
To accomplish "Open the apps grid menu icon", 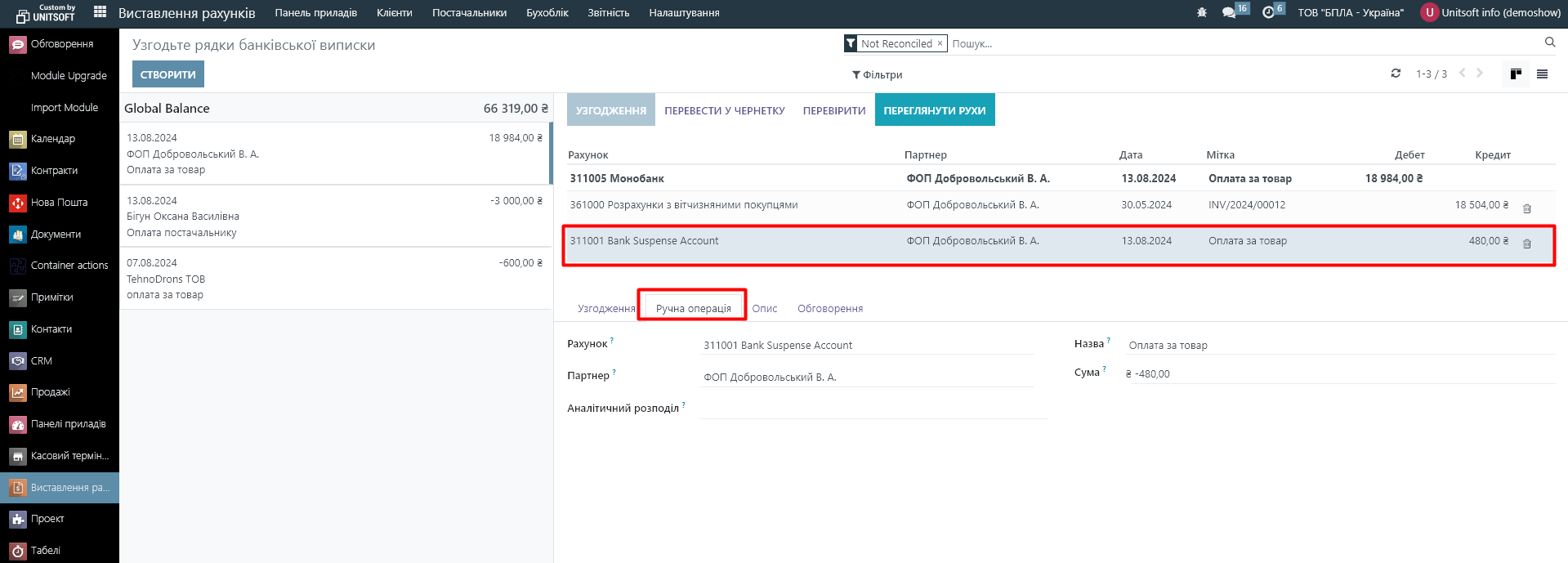I will coord(100,12).
